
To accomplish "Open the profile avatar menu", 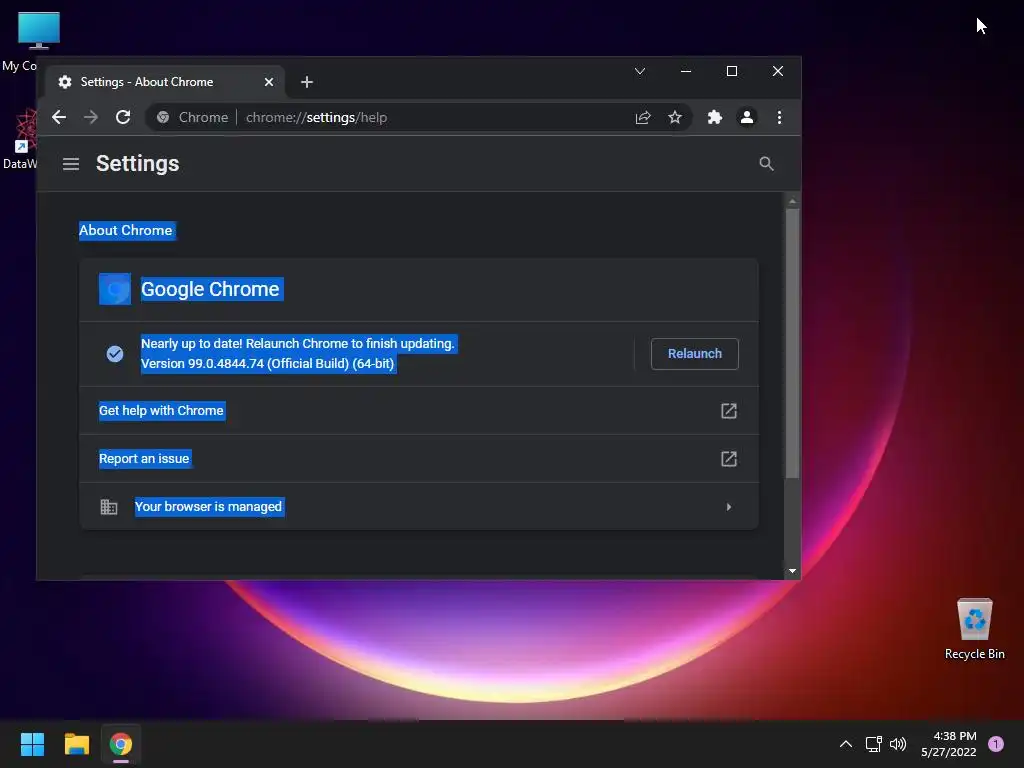I will 746,118.
